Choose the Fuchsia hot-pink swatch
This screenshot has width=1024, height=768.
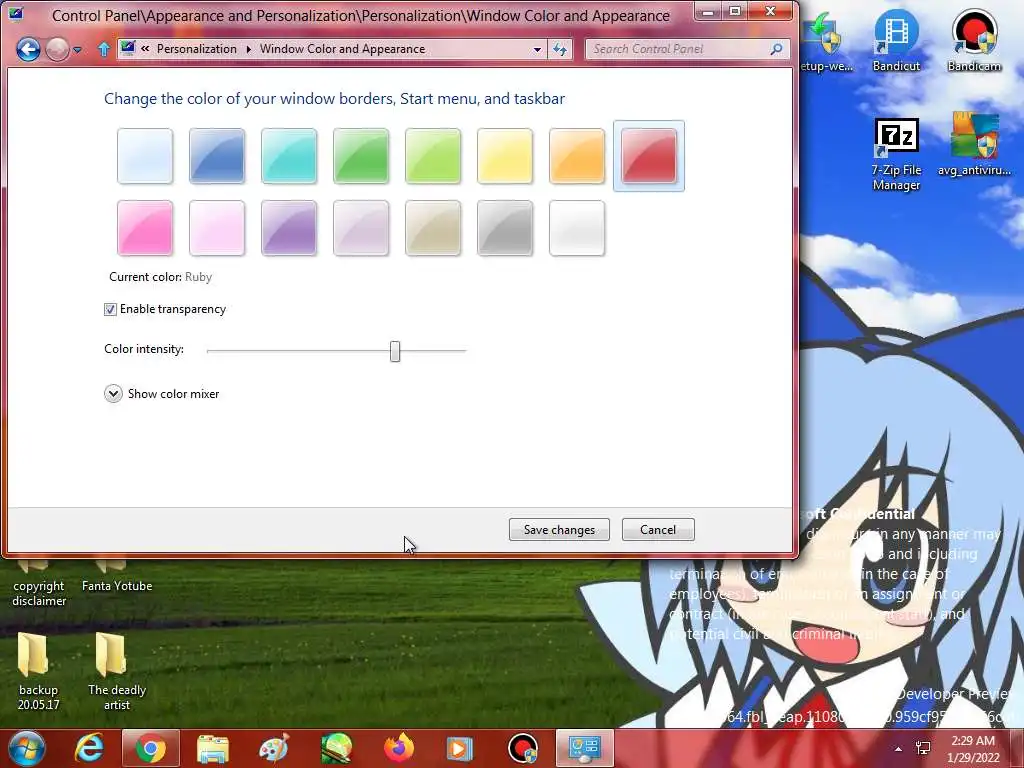[x=145, y=228]
